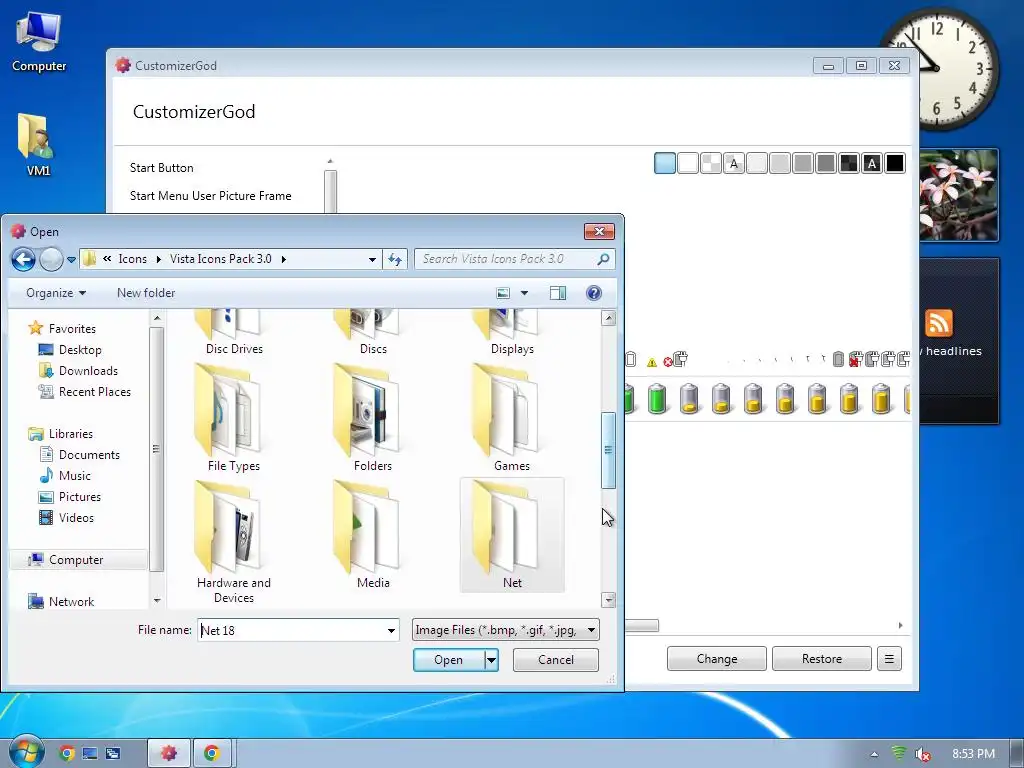The height and width of the screenshot is (768, 1024).
Task: Choose the solid black background swatch
Action: (895, 163)
